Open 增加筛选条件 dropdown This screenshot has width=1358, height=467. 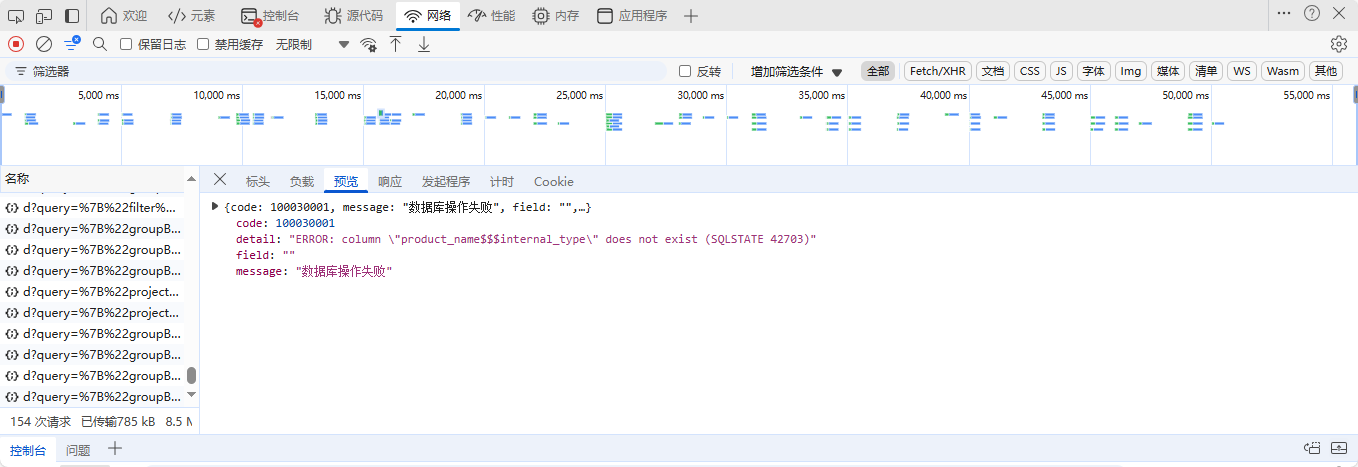coord(797,72)
